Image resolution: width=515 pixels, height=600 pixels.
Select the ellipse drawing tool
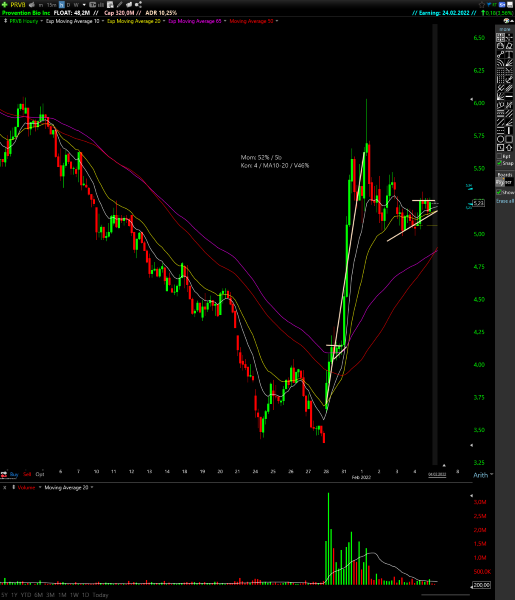click(500, 139)
